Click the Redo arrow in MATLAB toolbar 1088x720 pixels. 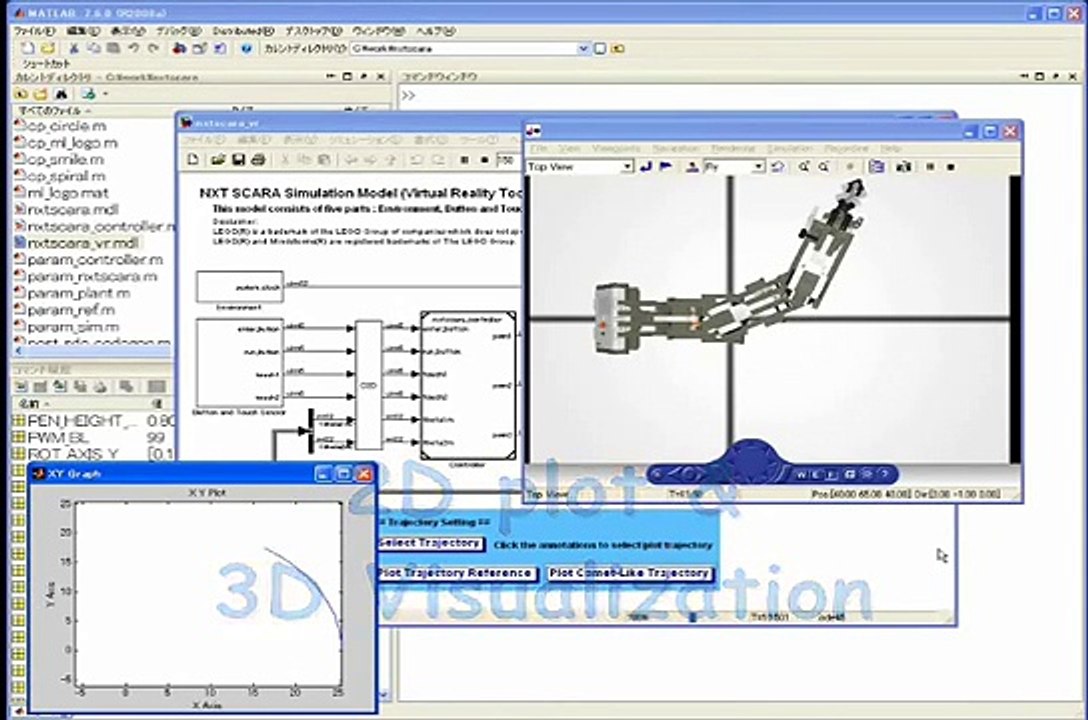point(153,49)
